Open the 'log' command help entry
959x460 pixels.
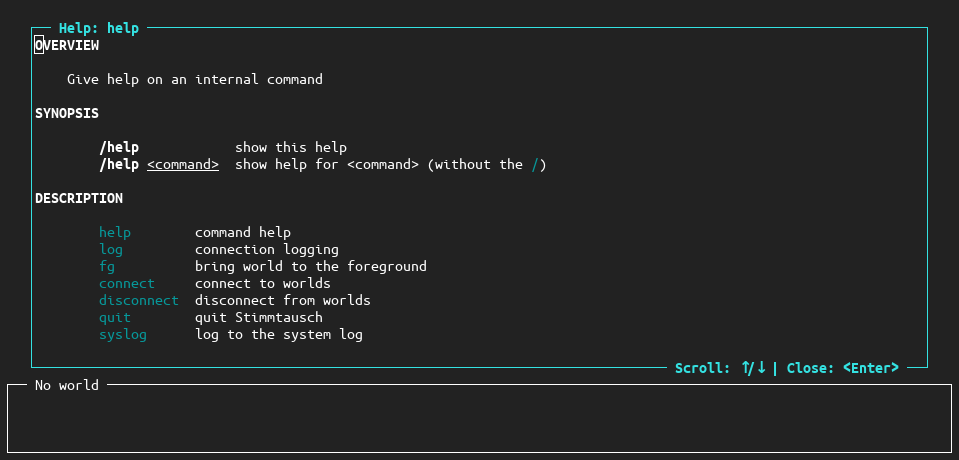(111, 250)
